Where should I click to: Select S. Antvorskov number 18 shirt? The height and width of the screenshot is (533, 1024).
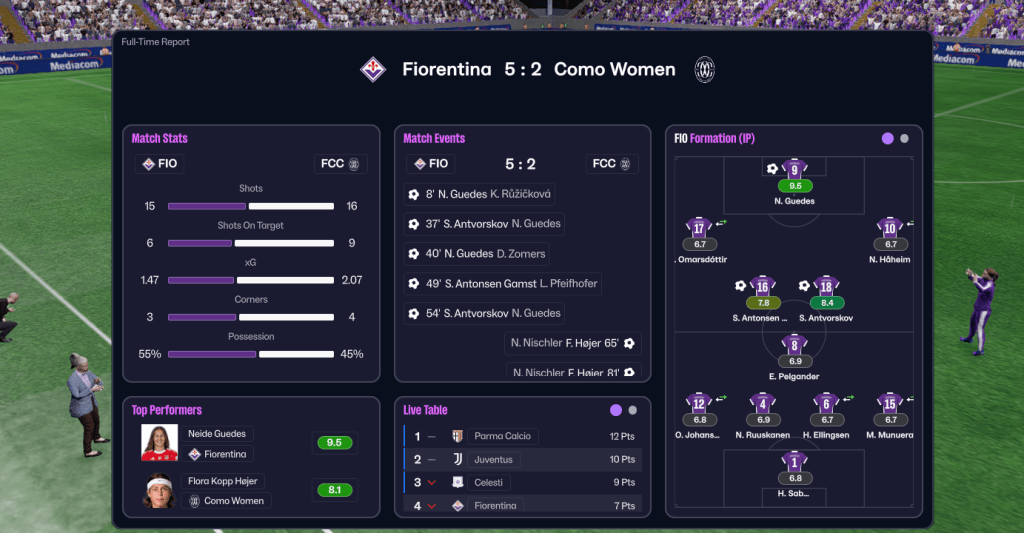[825, 286]
